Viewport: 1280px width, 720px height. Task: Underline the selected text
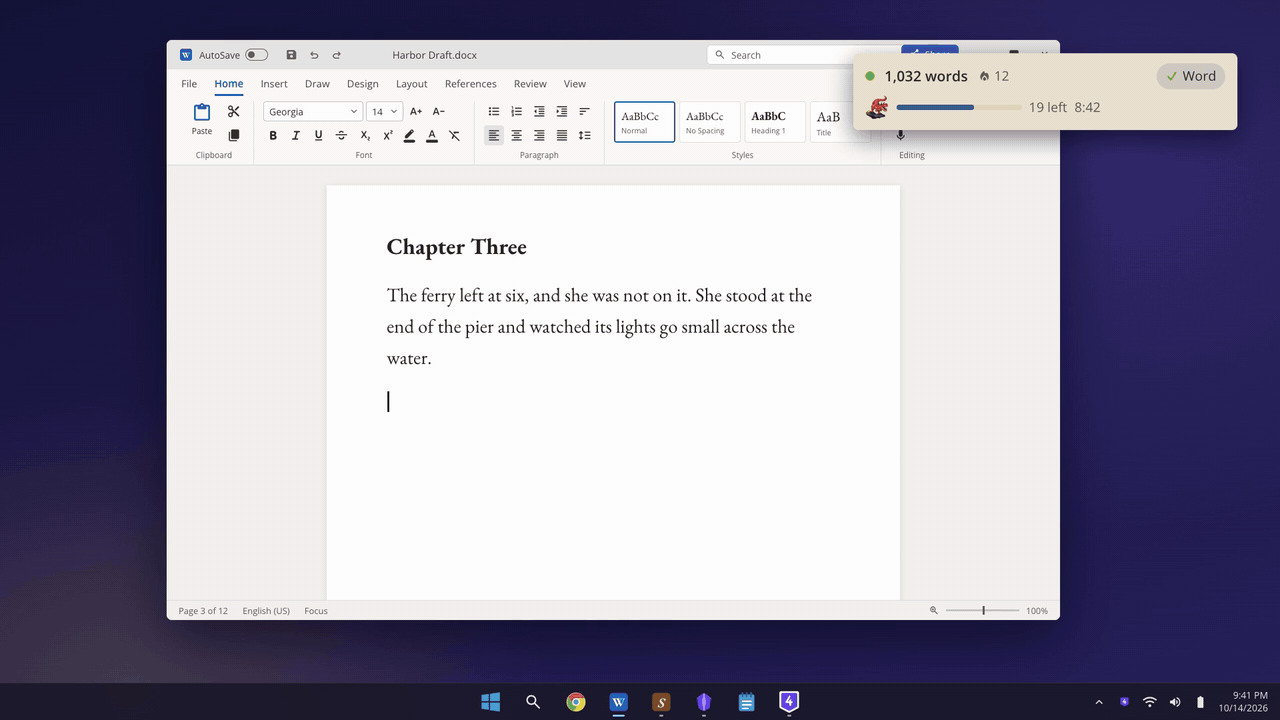(319, 136)
